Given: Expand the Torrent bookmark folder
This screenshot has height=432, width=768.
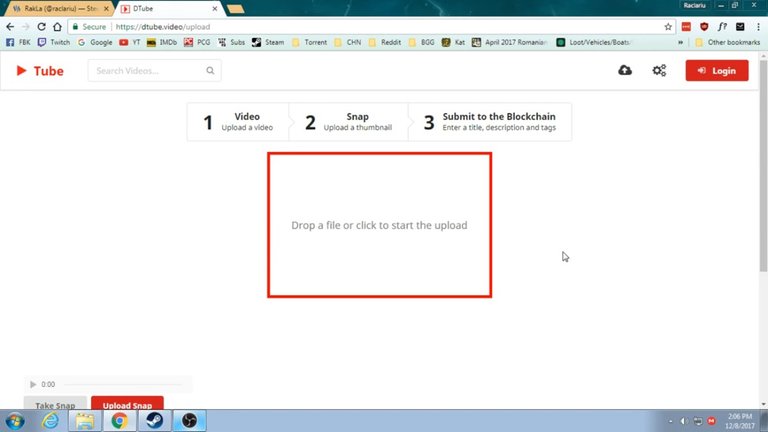Looking at the screenshot, I should 309,43.
